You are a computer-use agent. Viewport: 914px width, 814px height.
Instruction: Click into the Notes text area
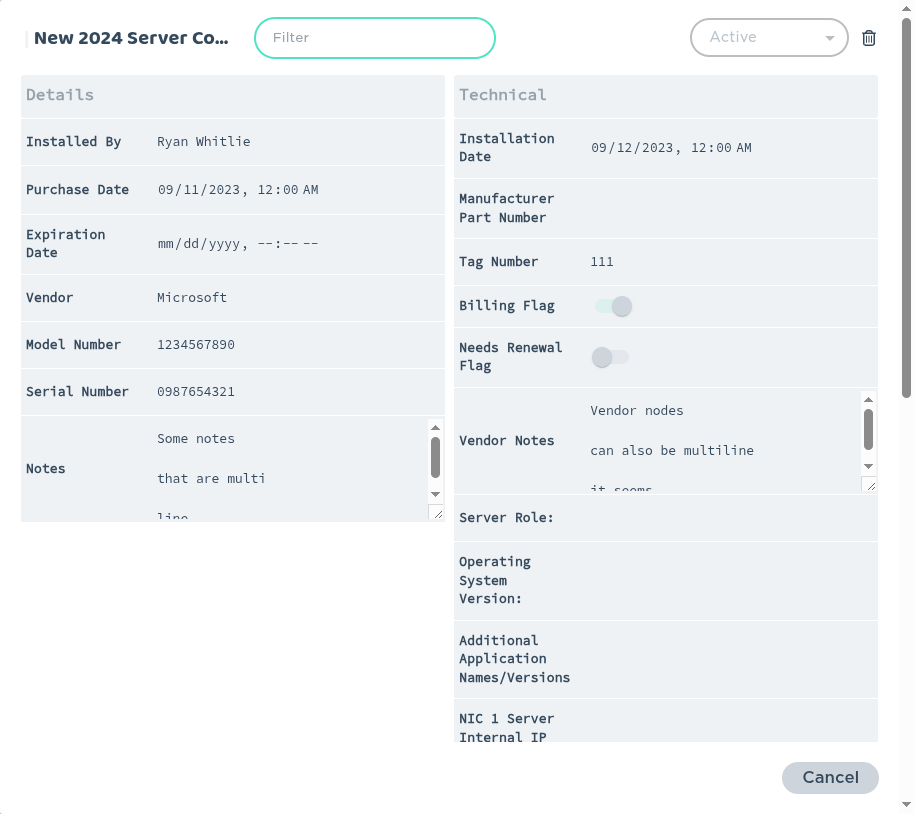click(x=290, y=469)
